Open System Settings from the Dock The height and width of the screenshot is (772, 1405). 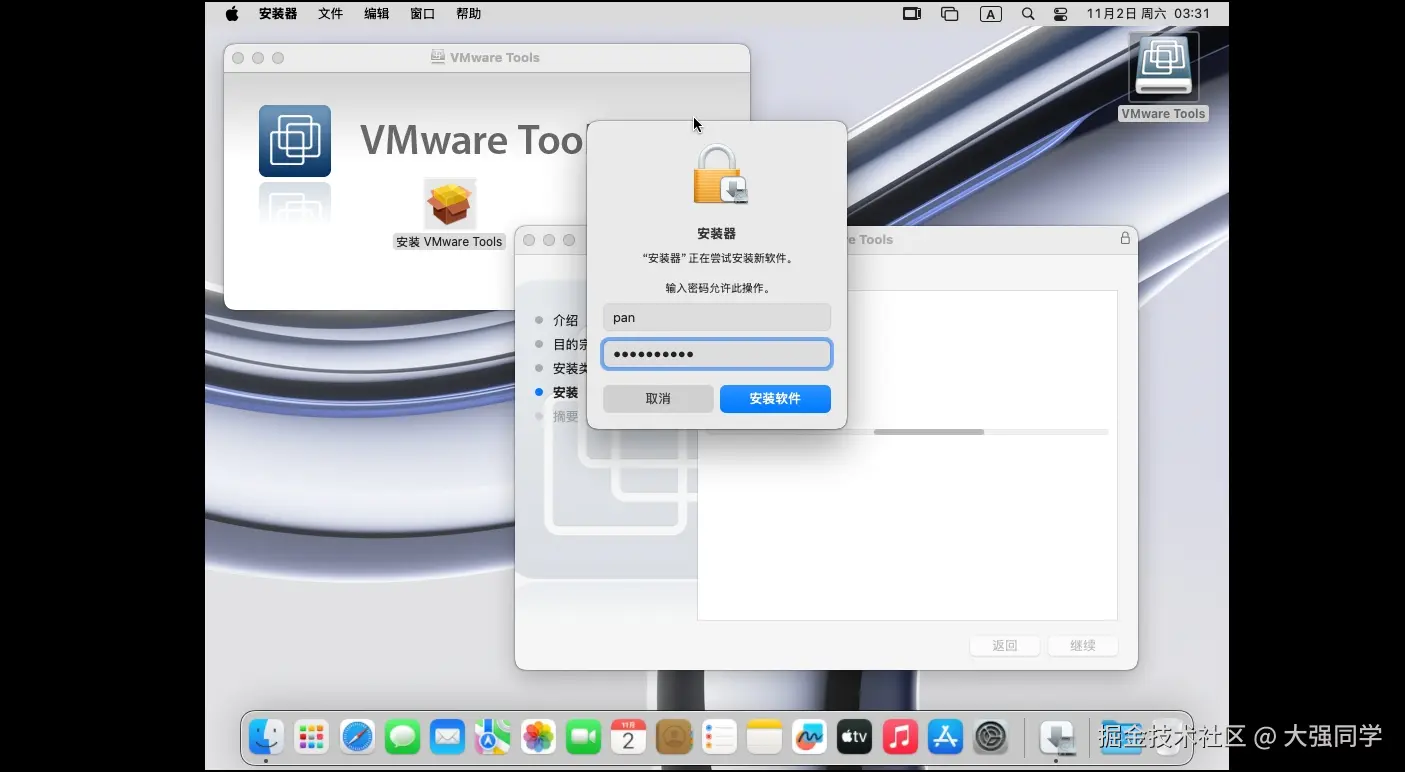click(x=990, y=738)
